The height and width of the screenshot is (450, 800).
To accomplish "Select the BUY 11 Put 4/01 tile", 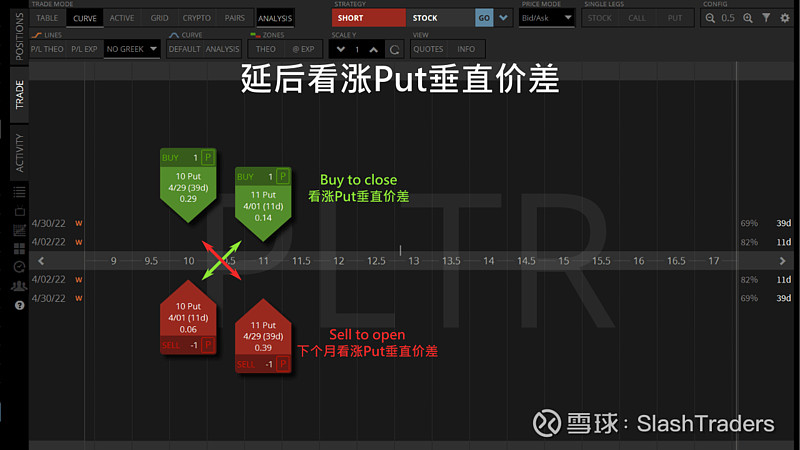I will click(x=263, y=204).
